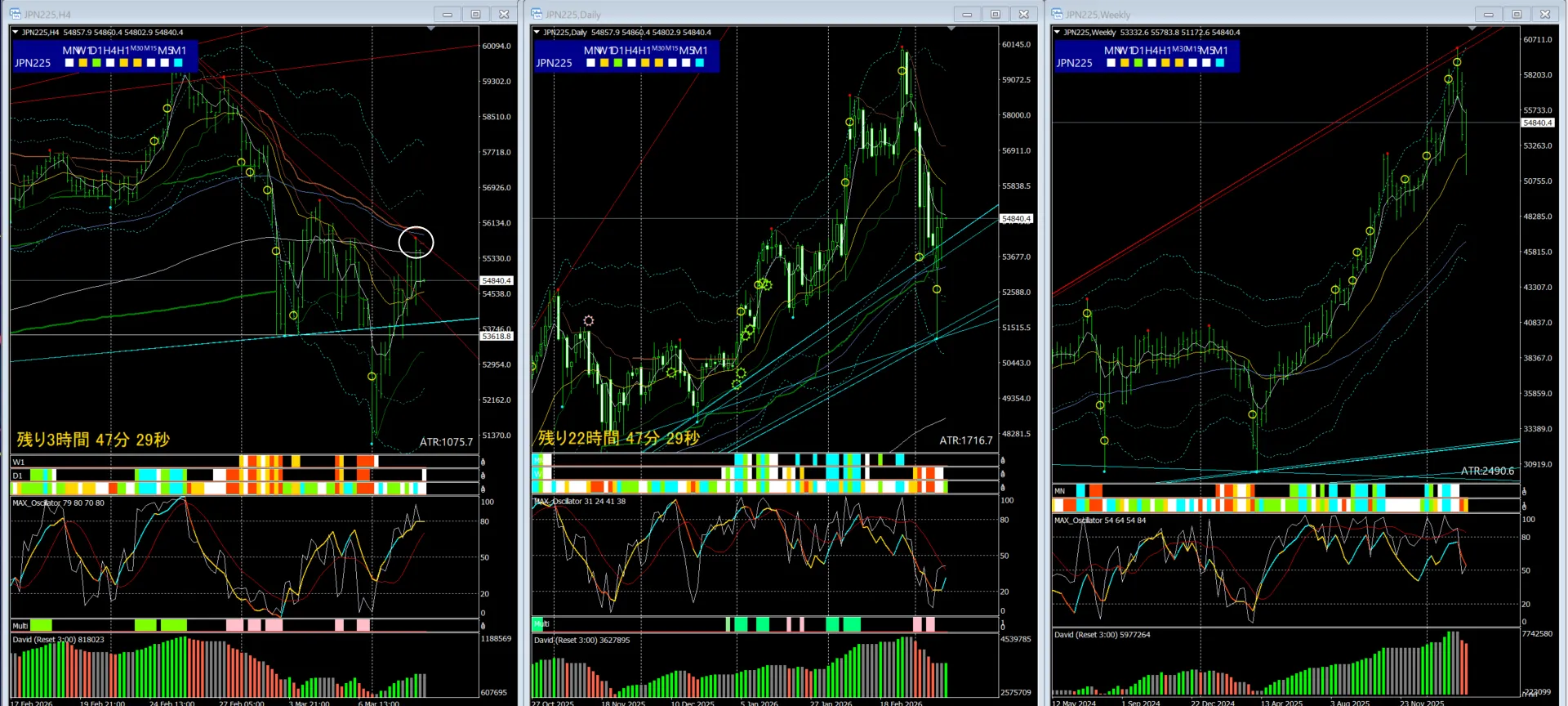This screenshot has height=706, width=1568.
Task: Click the JPN225 label in the Daily blue panel
Action: click(554, 63)
